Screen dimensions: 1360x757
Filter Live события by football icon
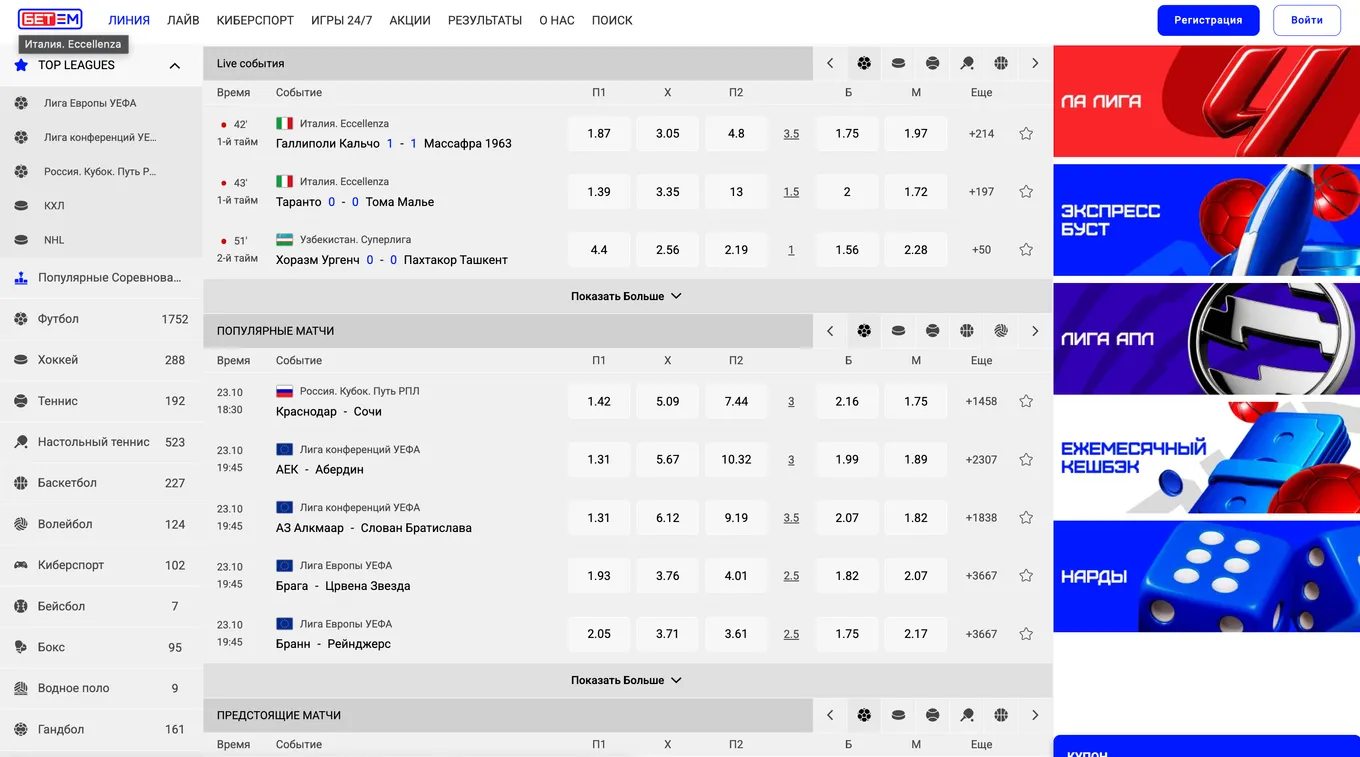[864, 63]
